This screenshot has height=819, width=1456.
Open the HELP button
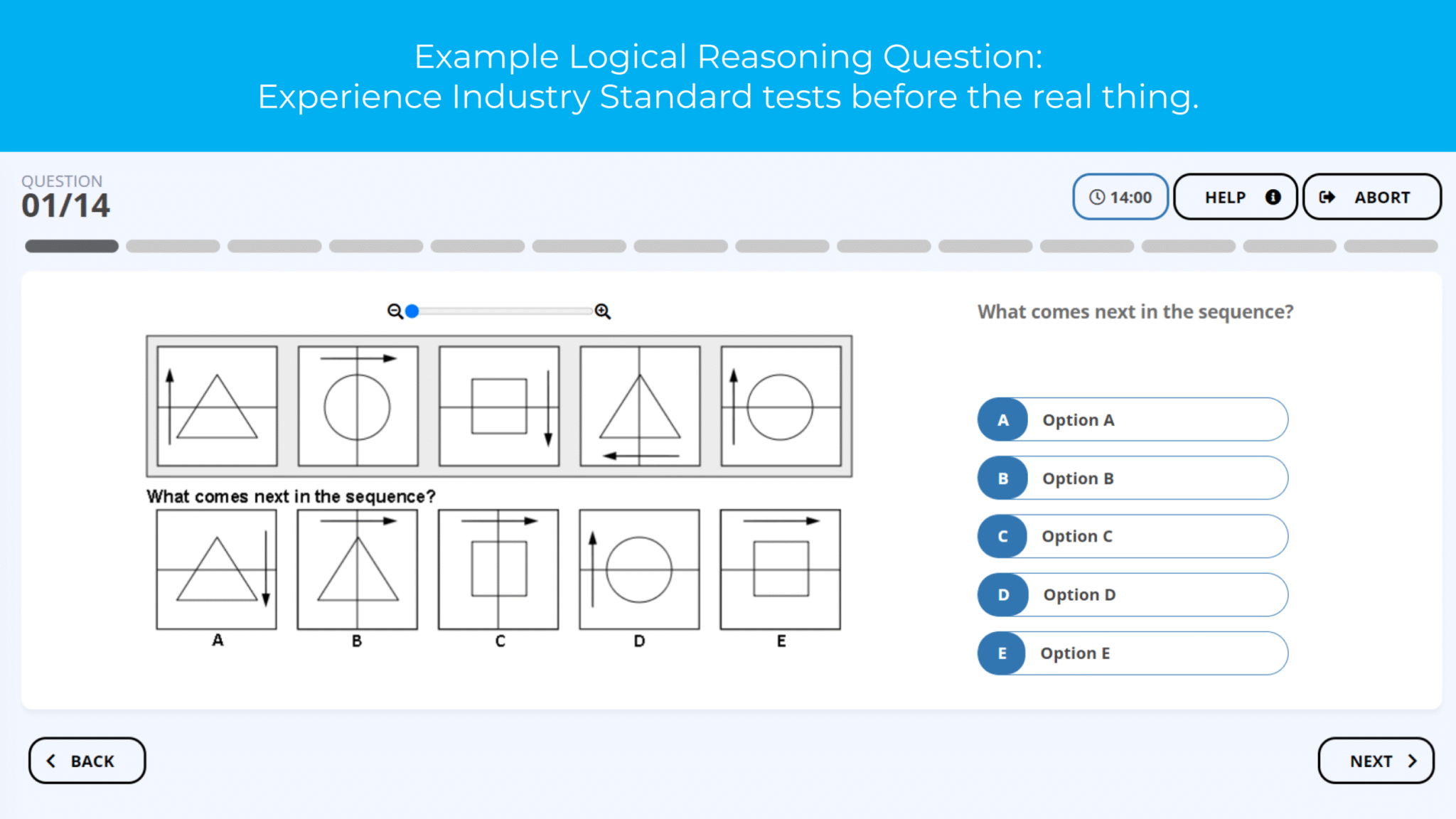pos(1235,197)
